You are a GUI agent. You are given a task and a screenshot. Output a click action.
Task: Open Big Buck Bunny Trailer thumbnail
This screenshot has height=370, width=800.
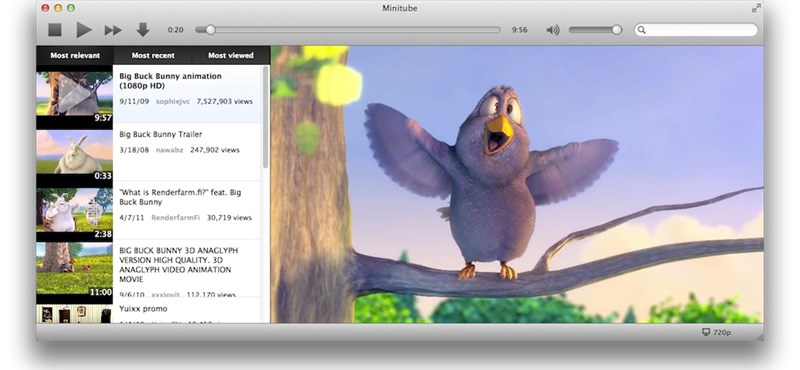click(x=74, y=152)
